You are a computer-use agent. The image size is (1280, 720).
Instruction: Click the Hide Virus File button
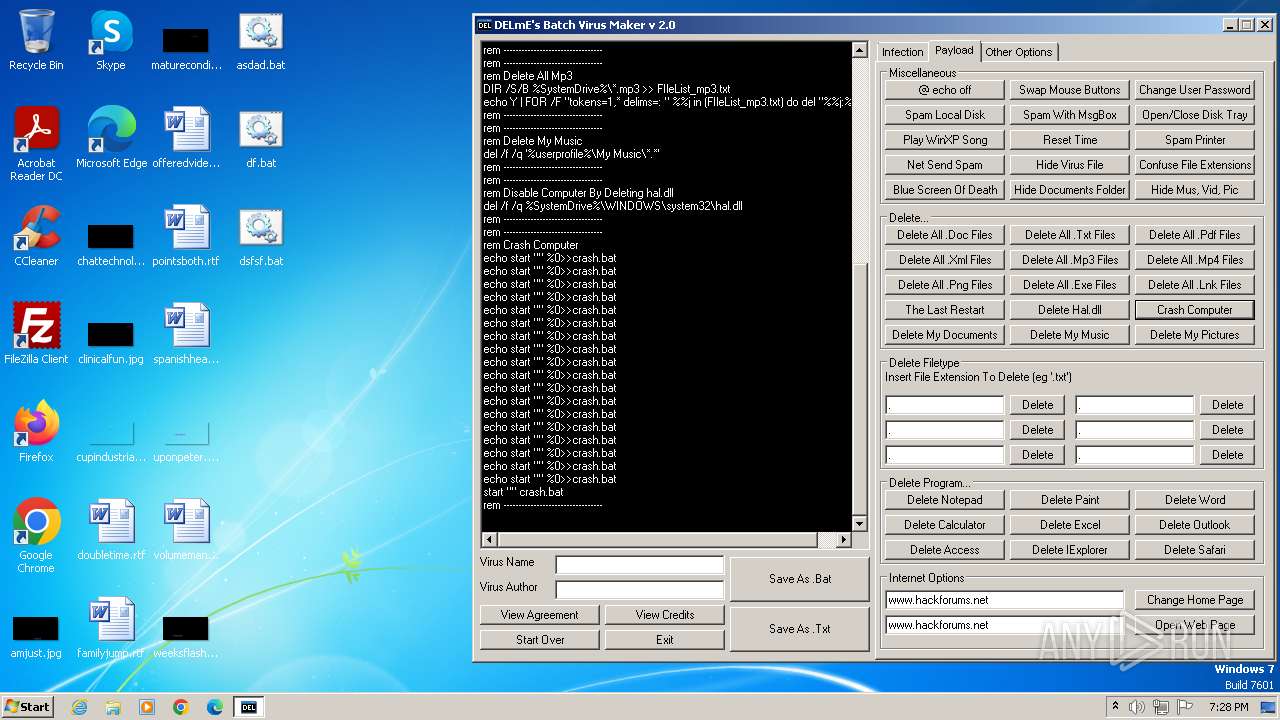pyautogui.click(x=1070, y=165)
